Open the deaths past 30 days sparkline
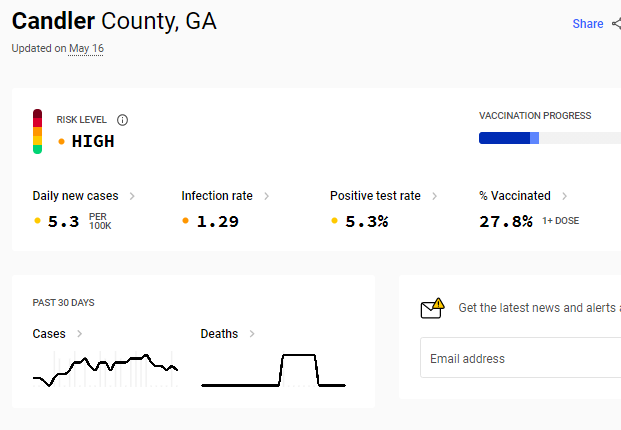This screenshot has height=430, width=621. [274, 370]
